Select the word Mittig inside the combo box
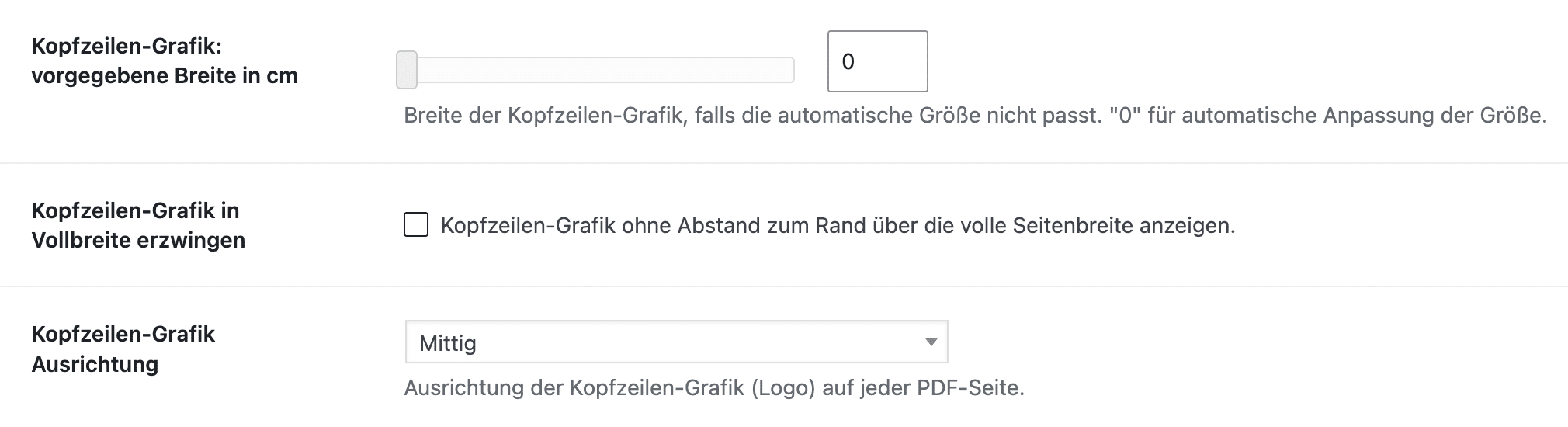The height and width of the screenshot is (427, 1568). pyautogui.click(x=448, y=343)
